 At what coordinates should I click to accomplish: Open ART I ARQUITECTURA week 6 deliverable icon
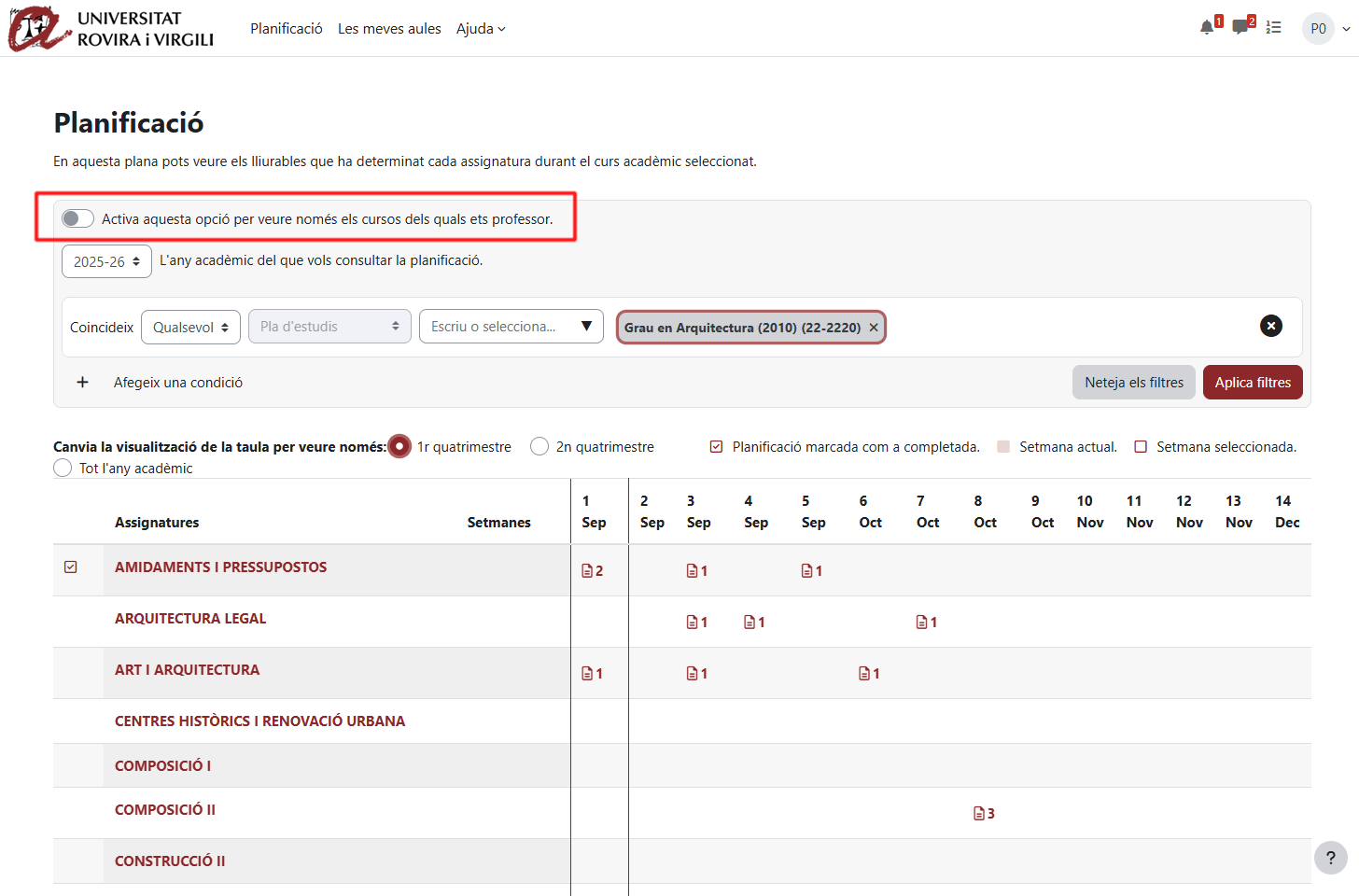pos(864,674)
